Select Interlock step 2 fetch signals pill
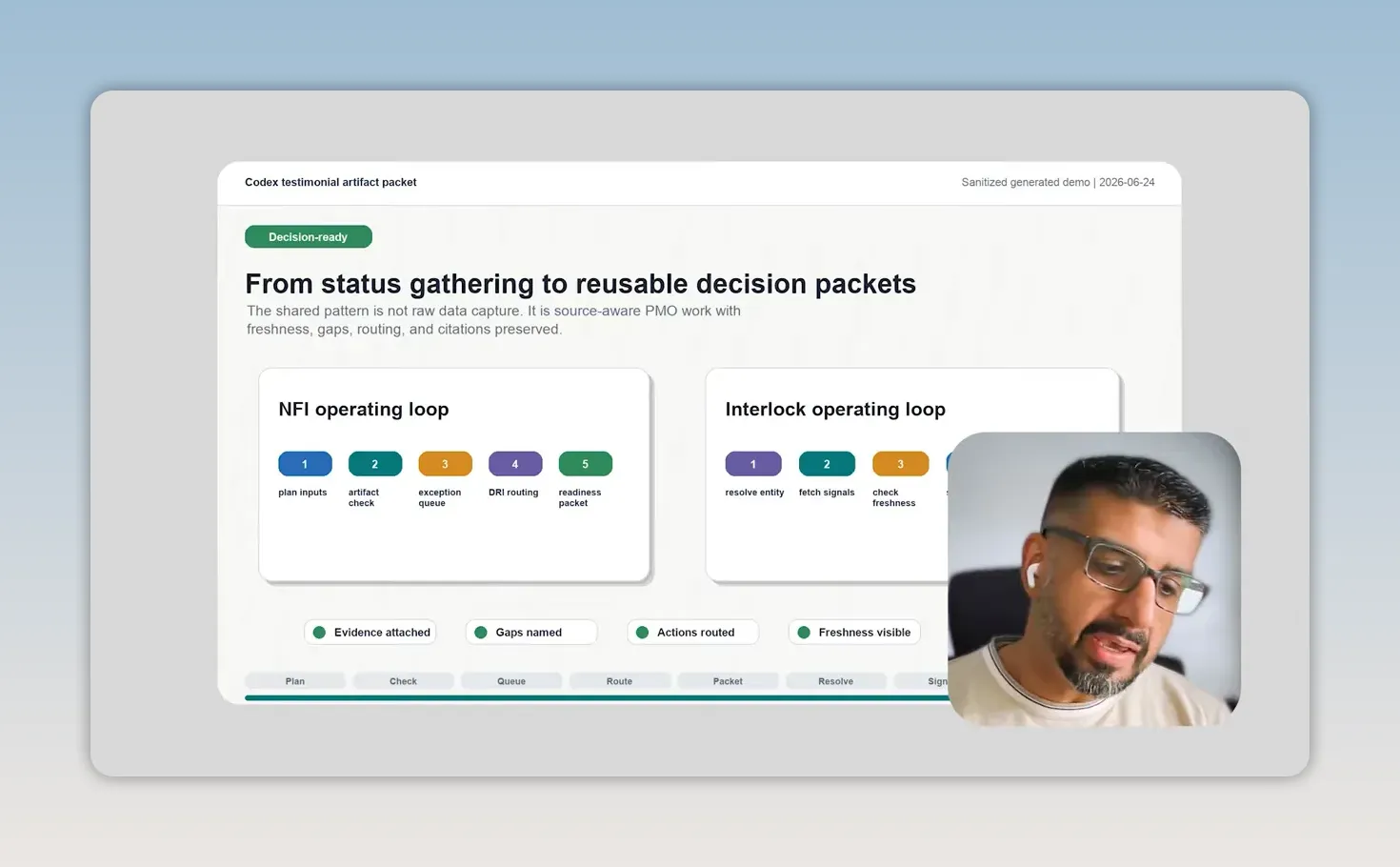This screenshot has width=1400, height=867. (827, 464)
